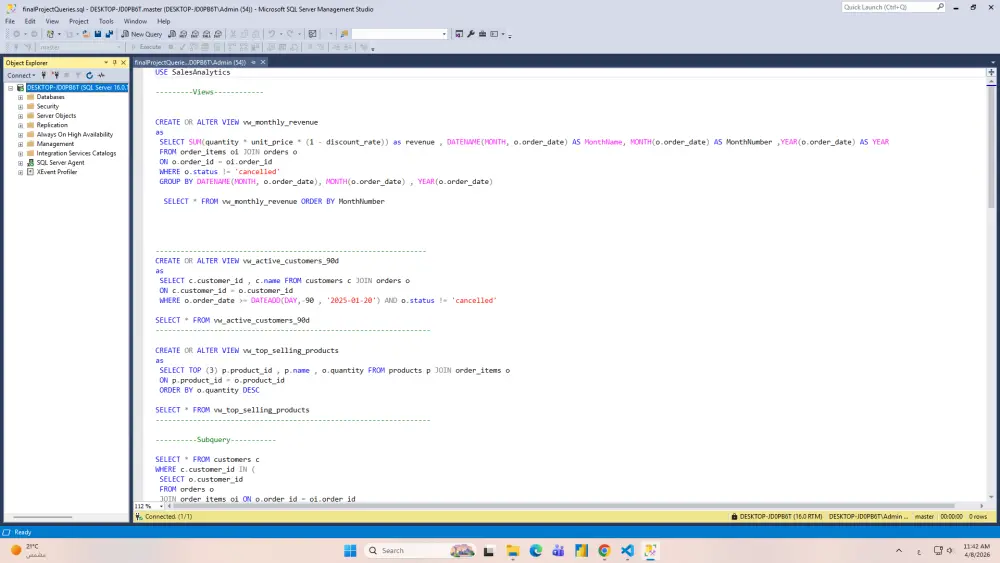Click the New Project toolbar icon
This screenshot has height=563, width=1000.
pos(50,34)
